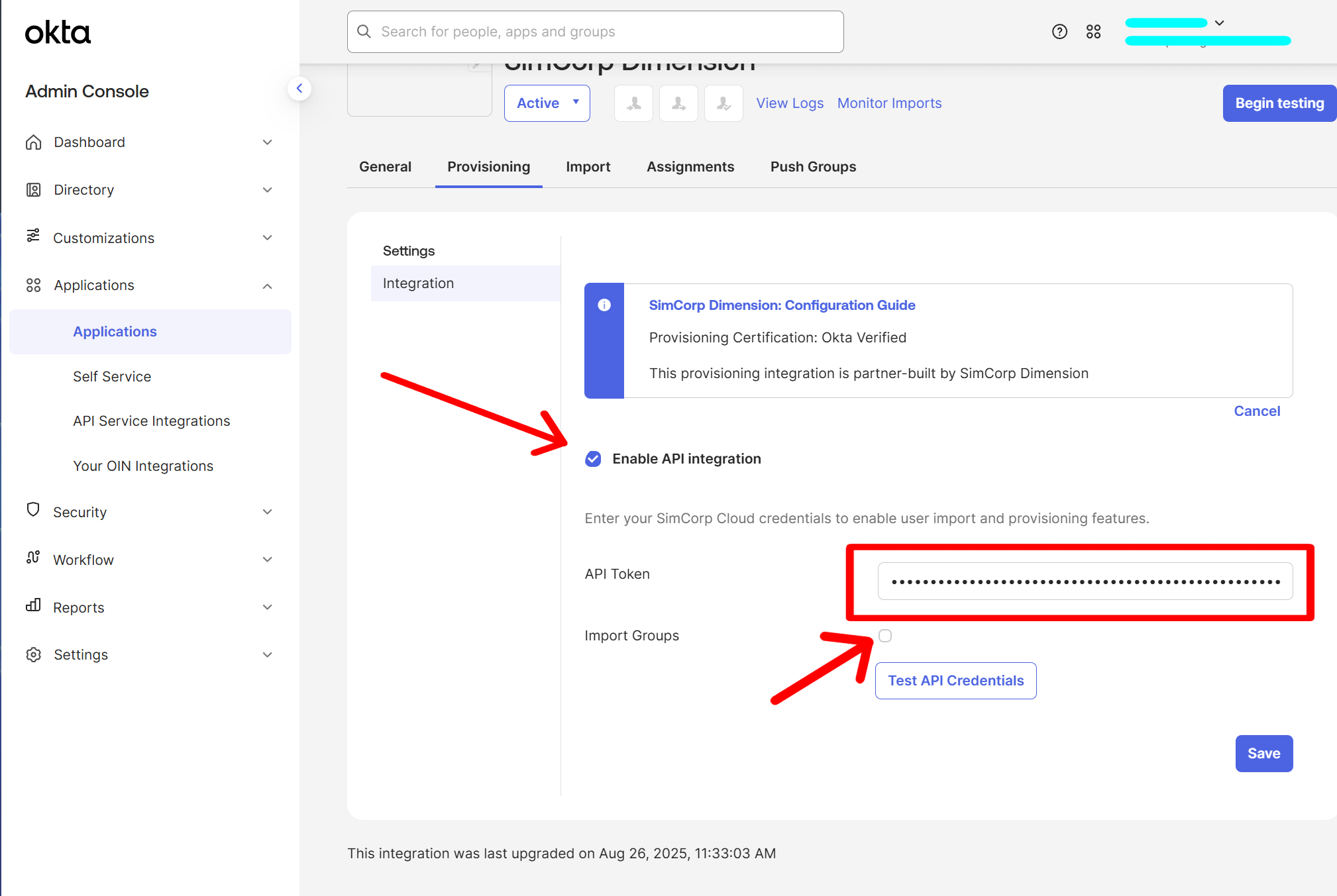The height and width of the screenshot is (896, 1337).
Task: Click the Directory sidebar icon
Action: (34, 189)
